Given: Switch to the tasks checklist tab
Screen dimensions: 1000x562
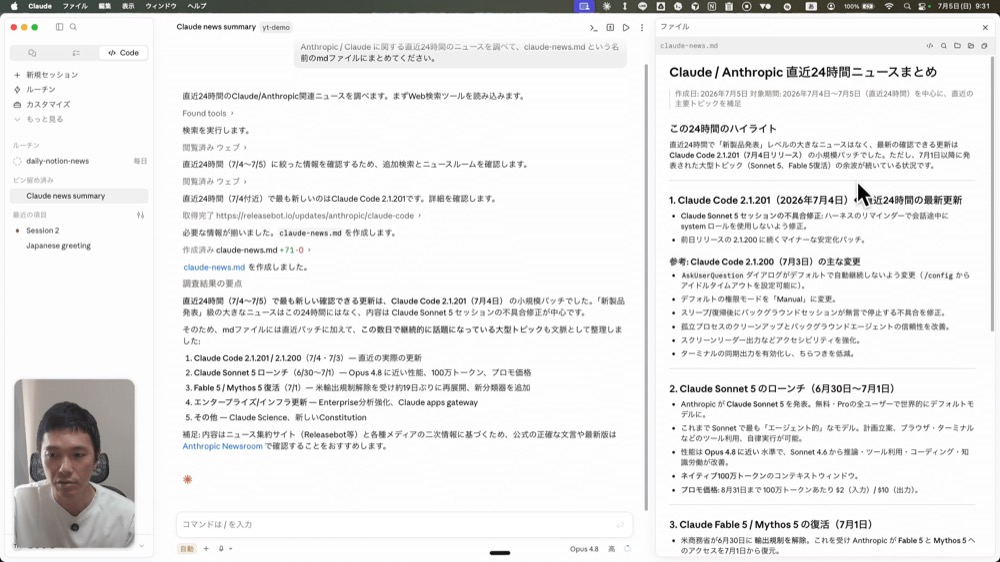Looking at the screenshot, I should tap(76, 53).
